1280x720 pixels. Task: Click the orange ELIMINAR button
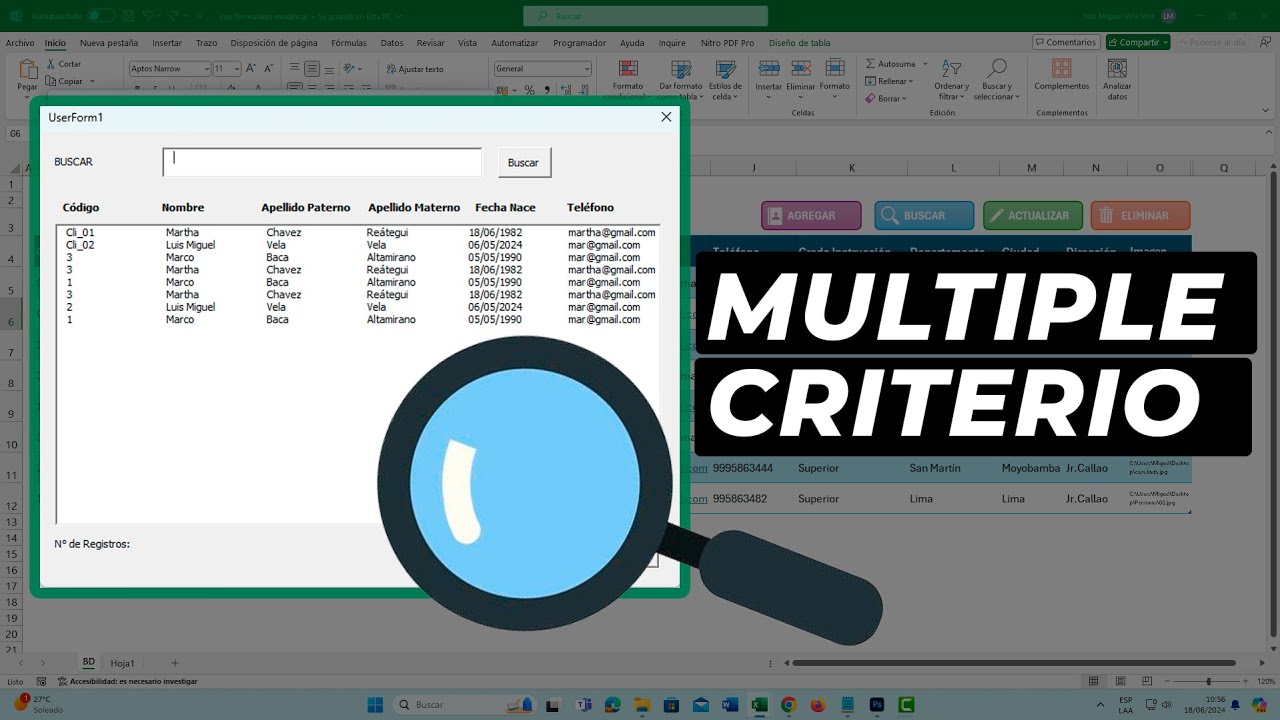pos(1140,215)
